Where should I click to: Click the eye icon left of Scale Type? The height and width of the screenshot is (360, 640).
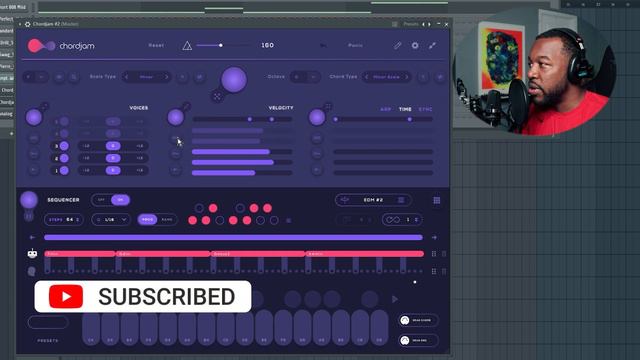(x=59, y=77)
